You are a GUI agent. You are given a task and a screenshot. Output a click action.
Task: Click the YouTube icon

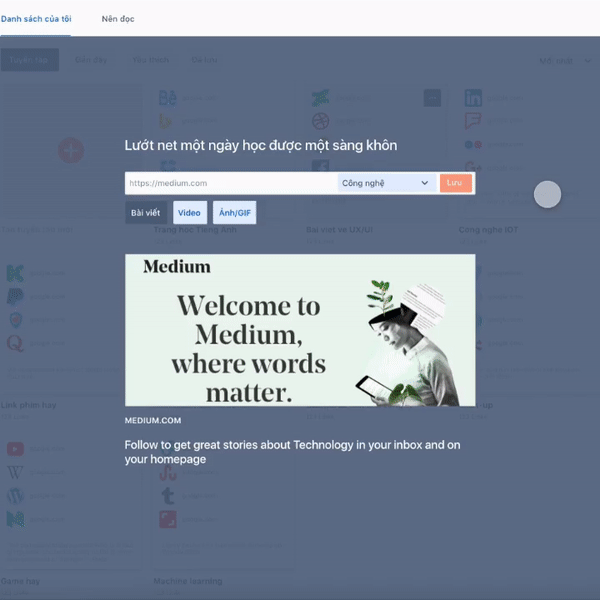point(15,448)
